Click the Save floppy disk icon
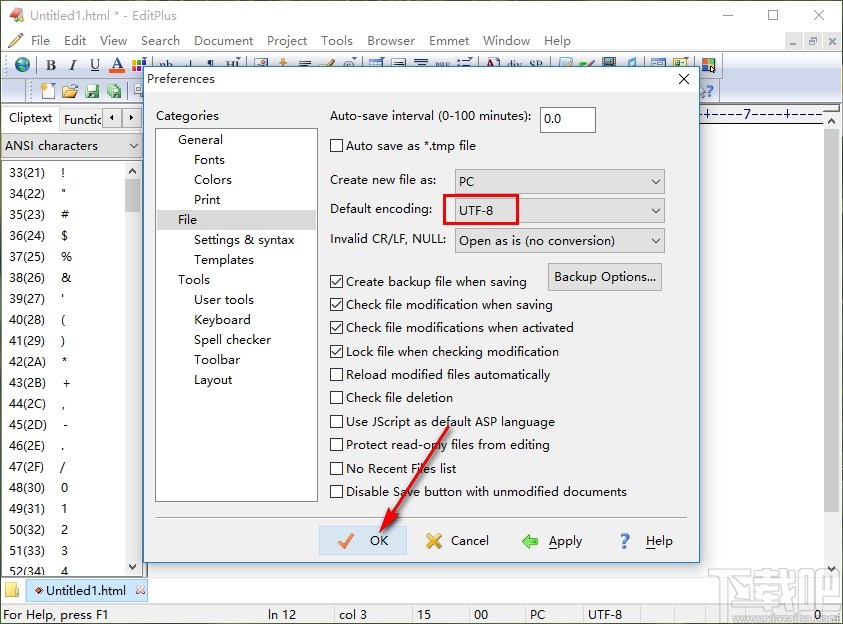The width and height of the screenshot is (843, 624). point(92,91)
